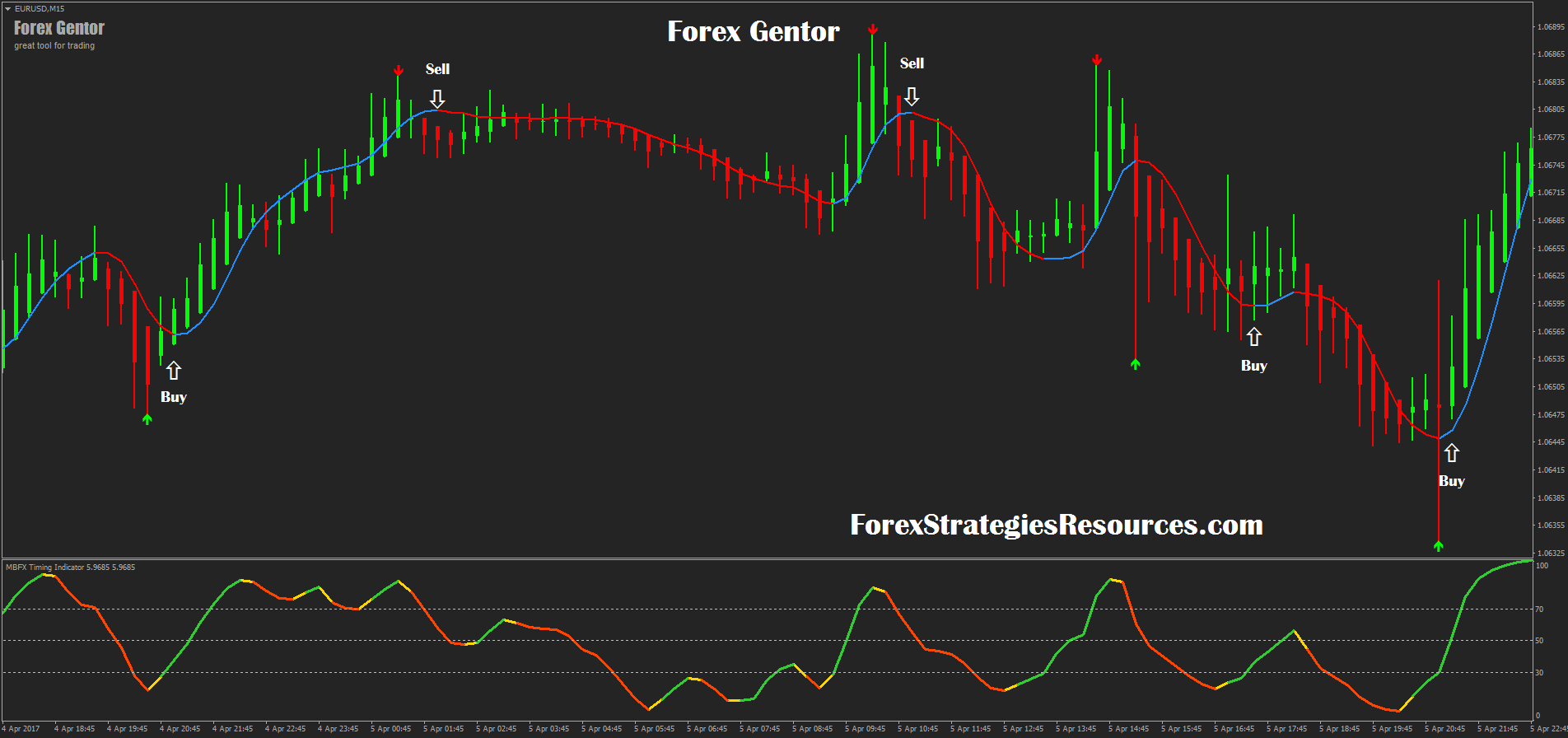Screen dimensions: 1568x738
Task: Click the '5 Apr 07:45' time label
Action: pyautogui.click(x=760, y=729)
